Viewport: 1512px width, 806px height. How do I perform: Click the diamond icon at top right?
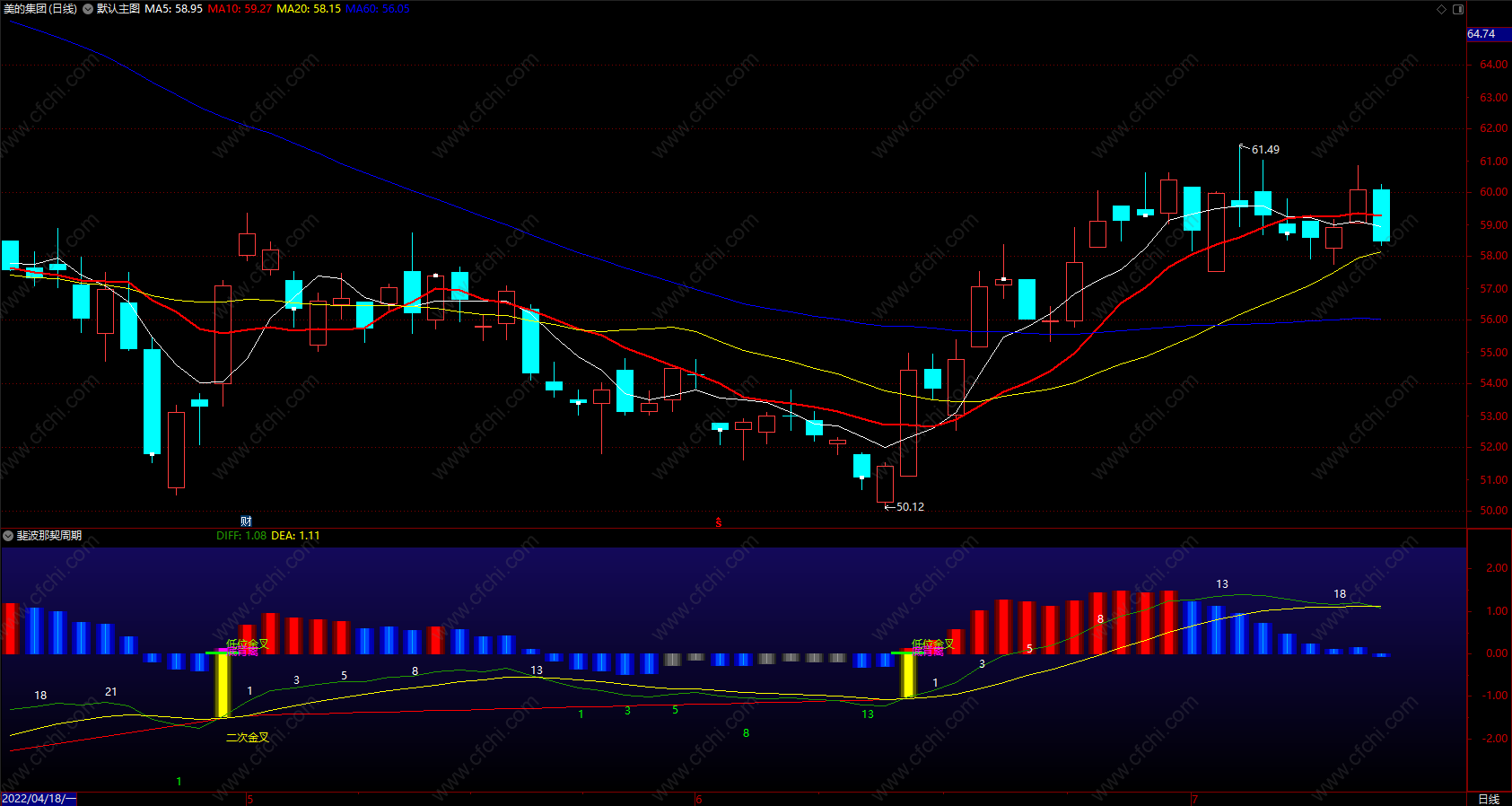(1442, 9)
